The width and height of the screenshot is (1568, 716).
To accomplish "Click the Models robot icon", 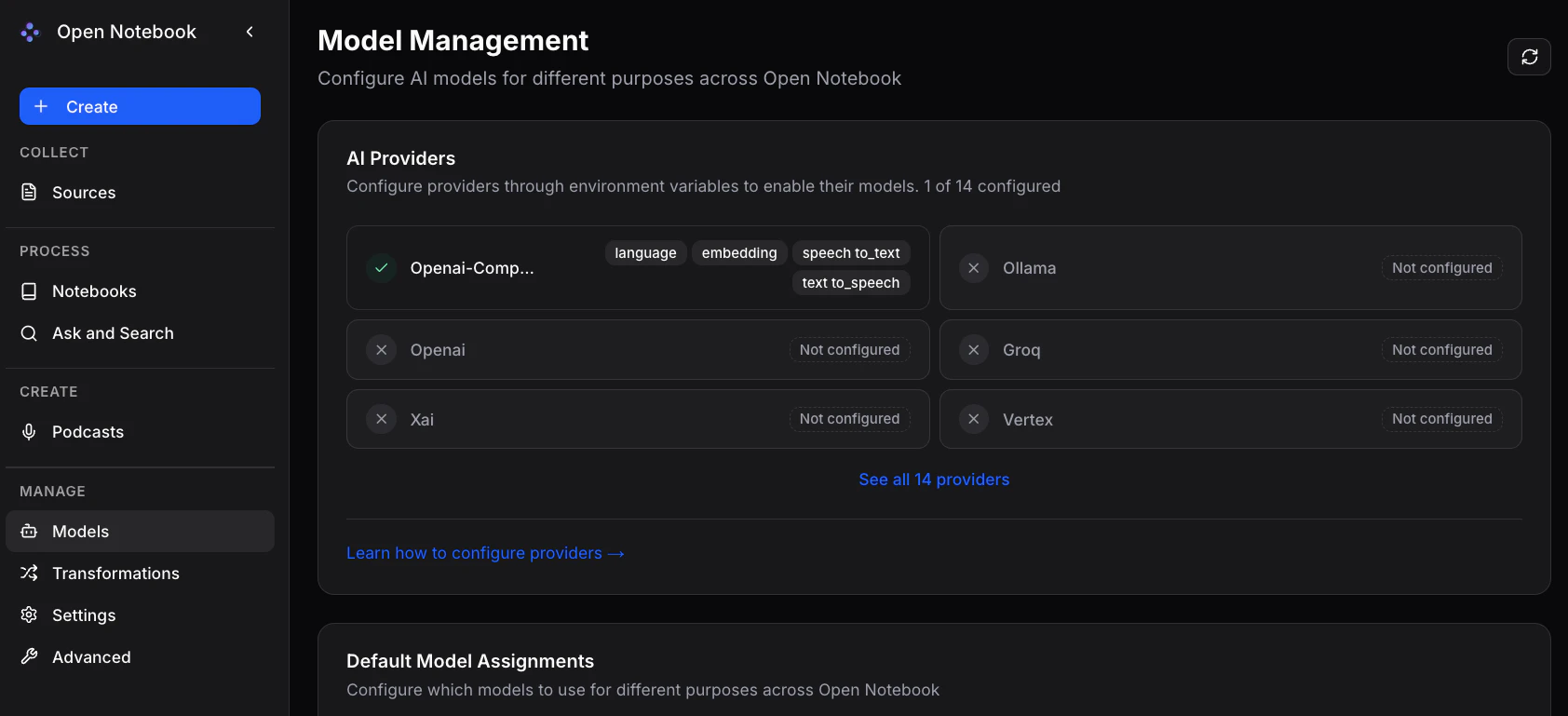I will 29,532.
